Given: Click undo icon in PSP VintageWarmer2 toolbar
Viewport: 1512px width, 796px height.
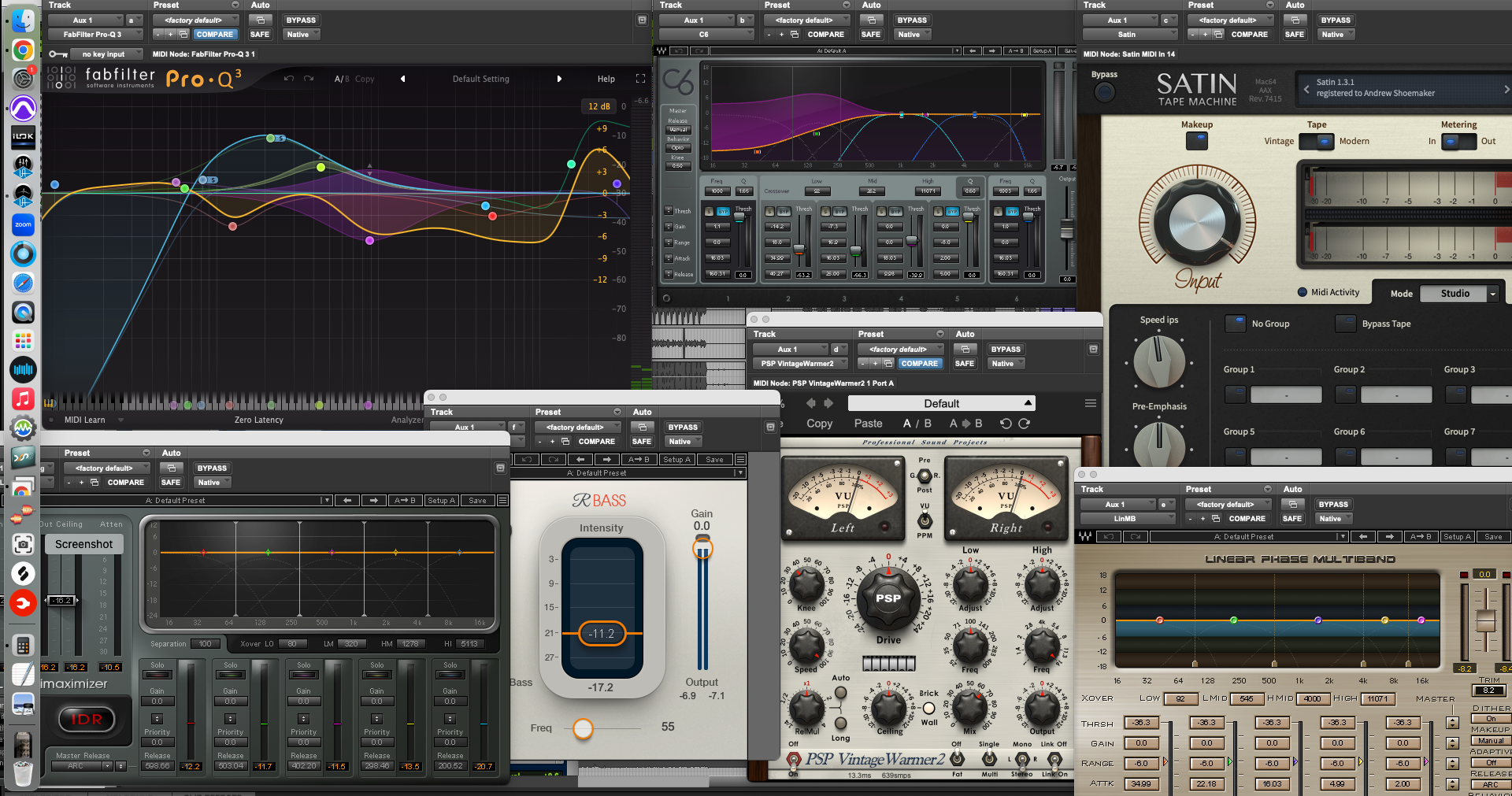Looking at the screenshot, I should (x=1006, y=424).
